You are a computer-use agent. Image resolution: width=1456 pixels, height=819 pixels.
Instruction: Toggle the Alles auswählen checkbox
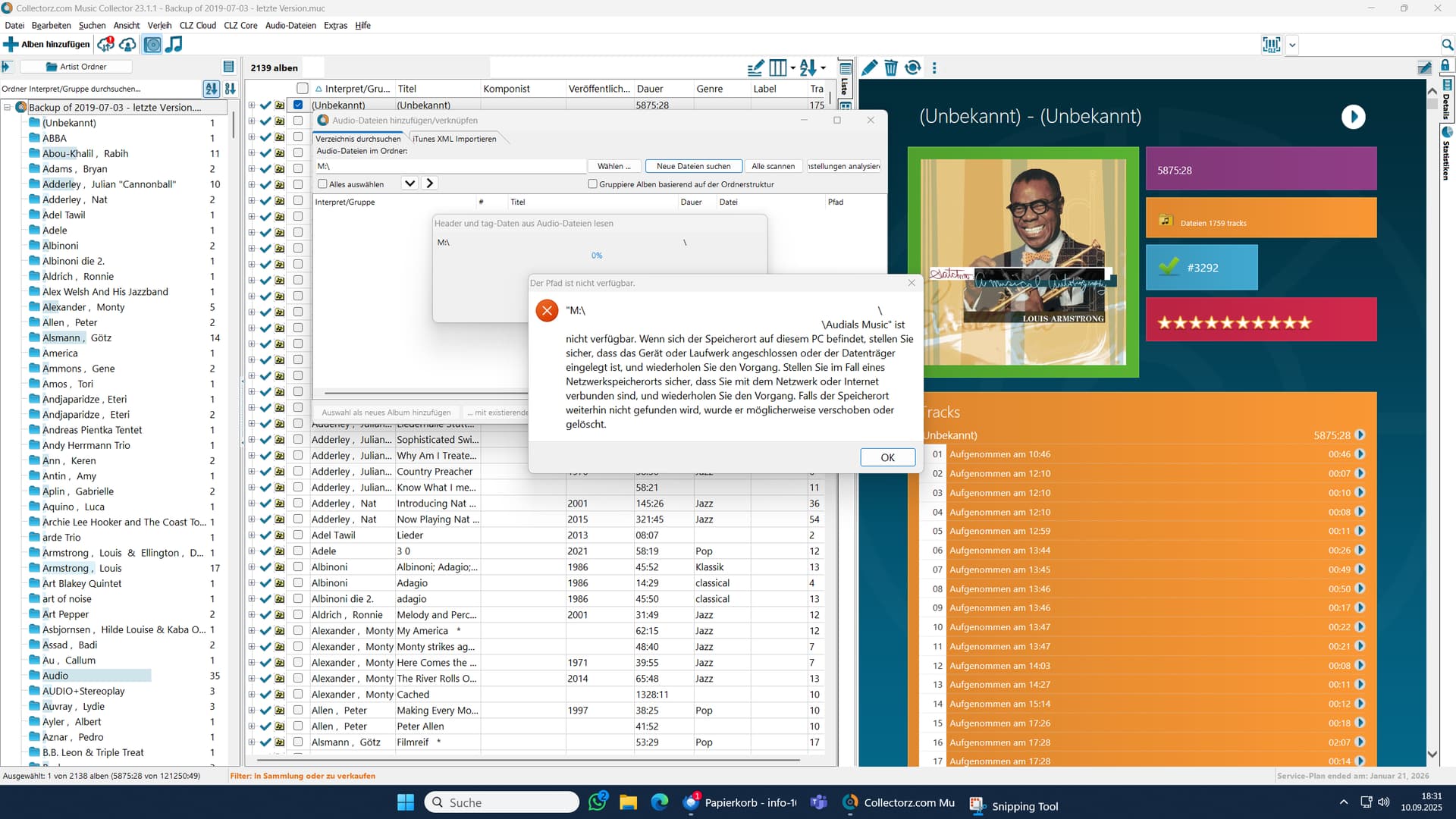tap(323, 184)
